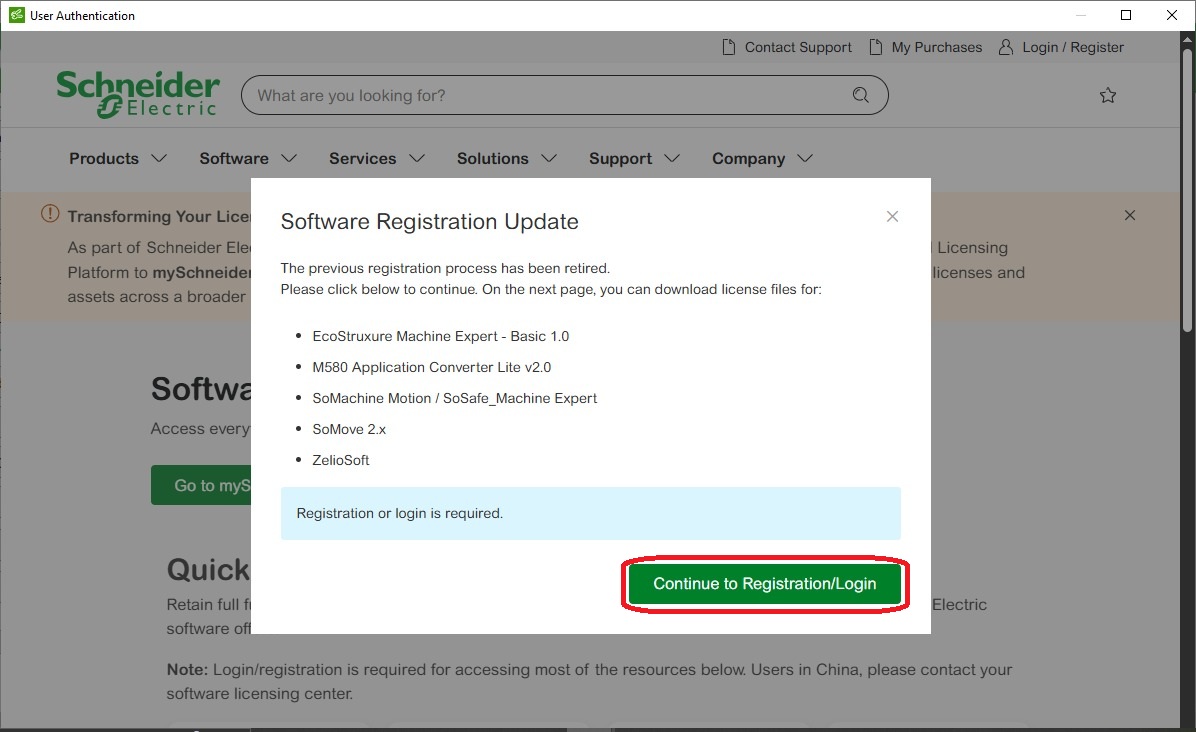Click the My Purchases document icon
1196x732 pixels.
coord(876,47)
